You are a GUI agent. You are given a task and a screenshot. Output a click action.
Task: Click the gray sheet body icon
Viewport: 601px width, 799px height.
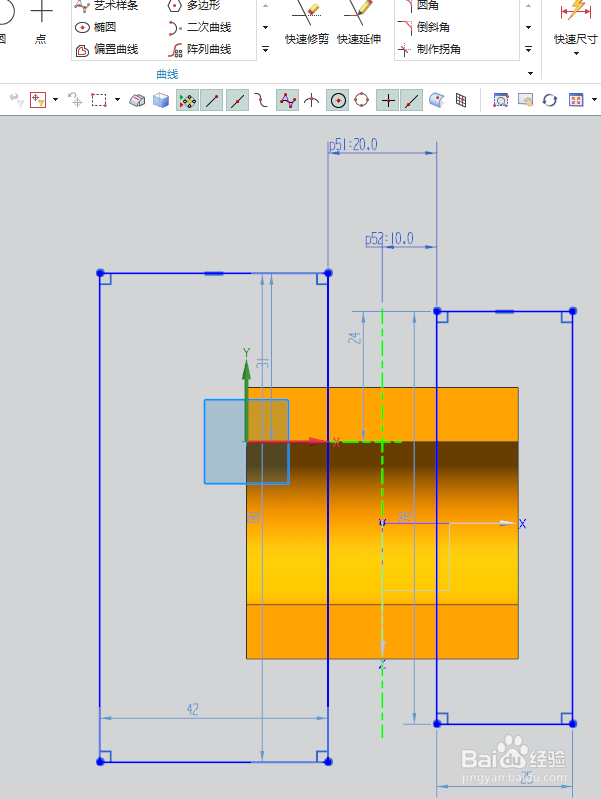(137, 100)
